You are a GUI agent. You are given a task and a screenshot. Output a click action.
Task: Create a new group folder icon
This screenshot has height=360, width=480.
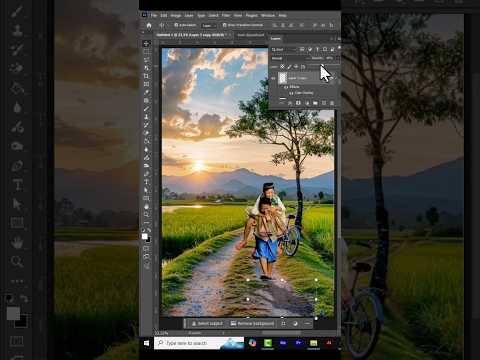(315, 103)
